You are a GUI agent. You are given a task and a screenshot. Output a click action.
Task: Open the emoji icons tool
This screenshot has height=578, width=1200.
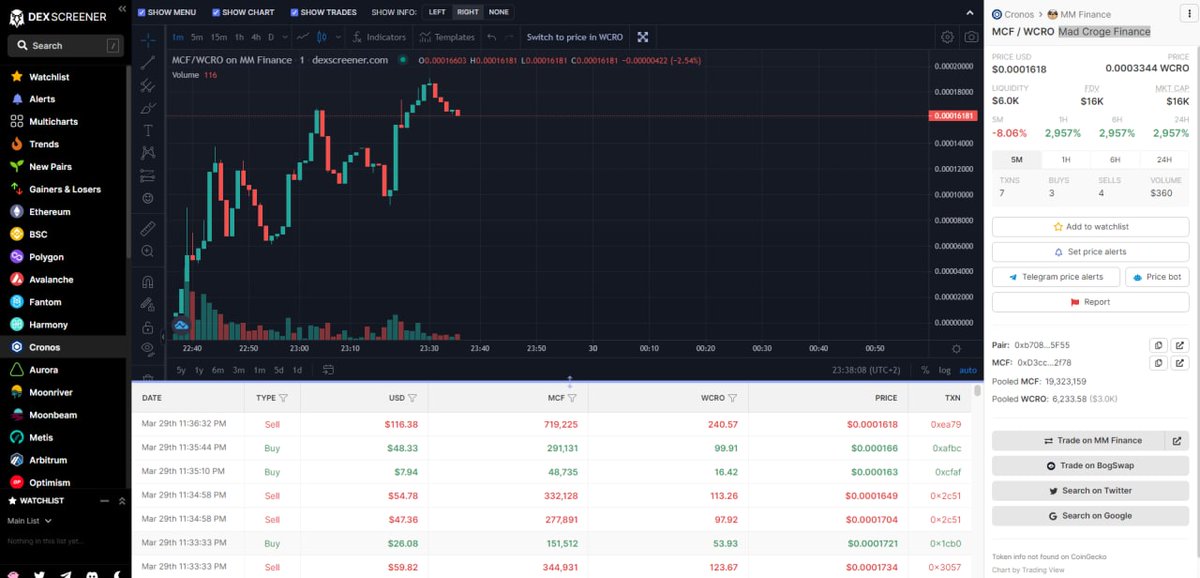click(x=148, y=198)
